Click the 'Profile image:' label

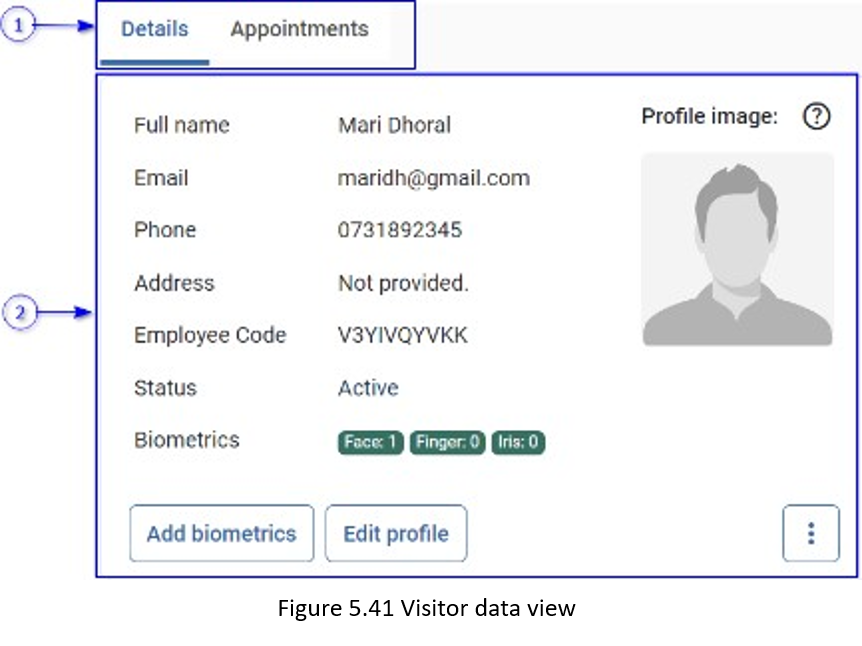pyautogui.click(x=709, y=117)
